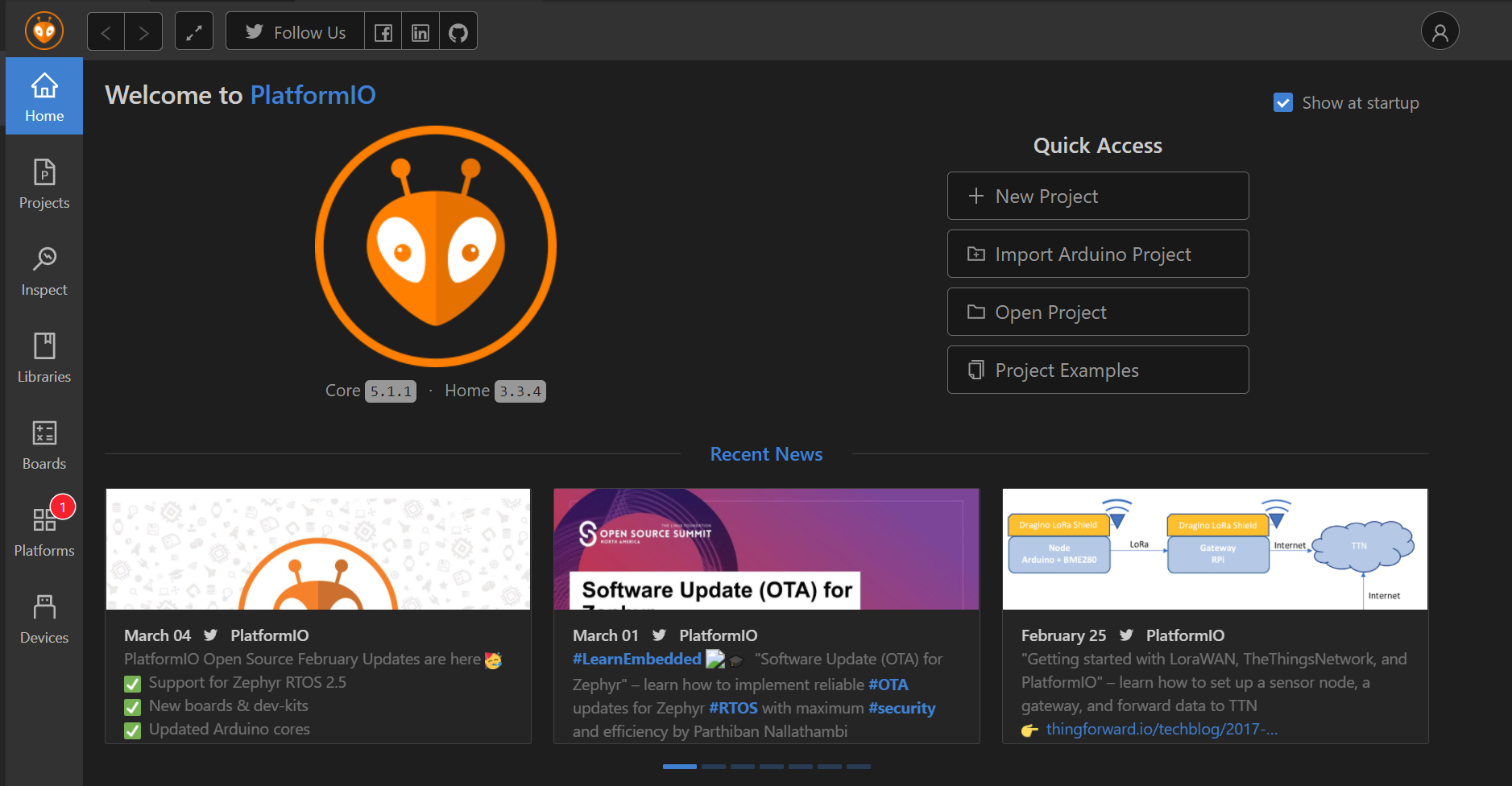Open the Recent News link
Screen dimensions: 1512x786
[x=766, y=454]
